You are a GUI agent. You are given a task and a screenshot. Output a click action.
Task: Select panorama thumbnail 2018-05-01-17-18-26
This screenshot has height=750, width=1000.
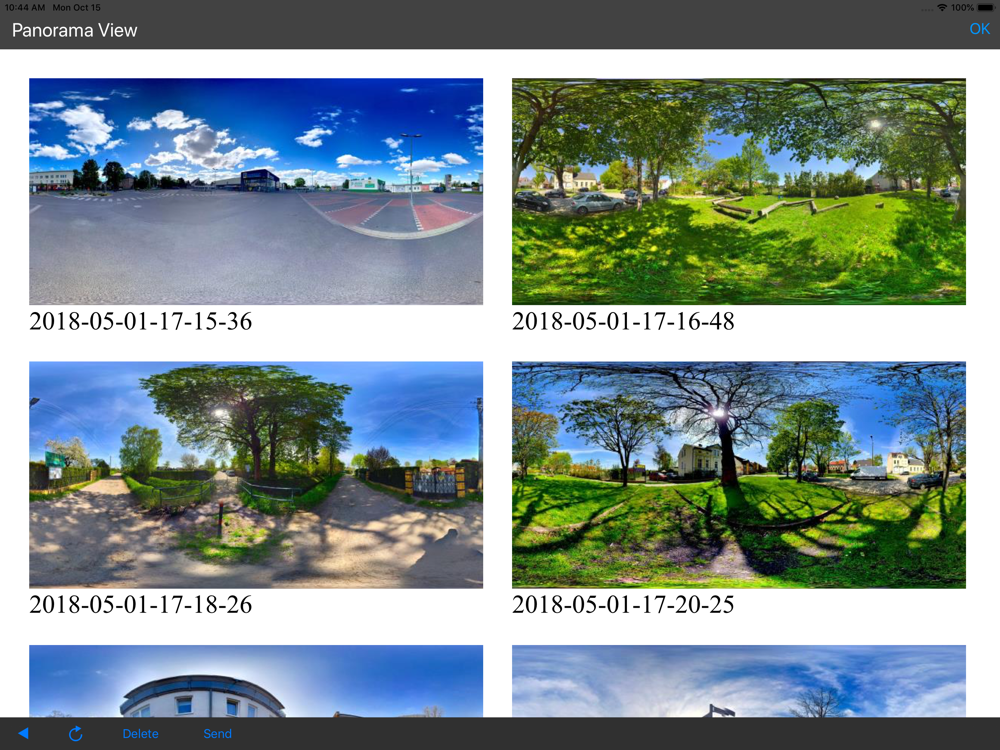coord(256,474)
